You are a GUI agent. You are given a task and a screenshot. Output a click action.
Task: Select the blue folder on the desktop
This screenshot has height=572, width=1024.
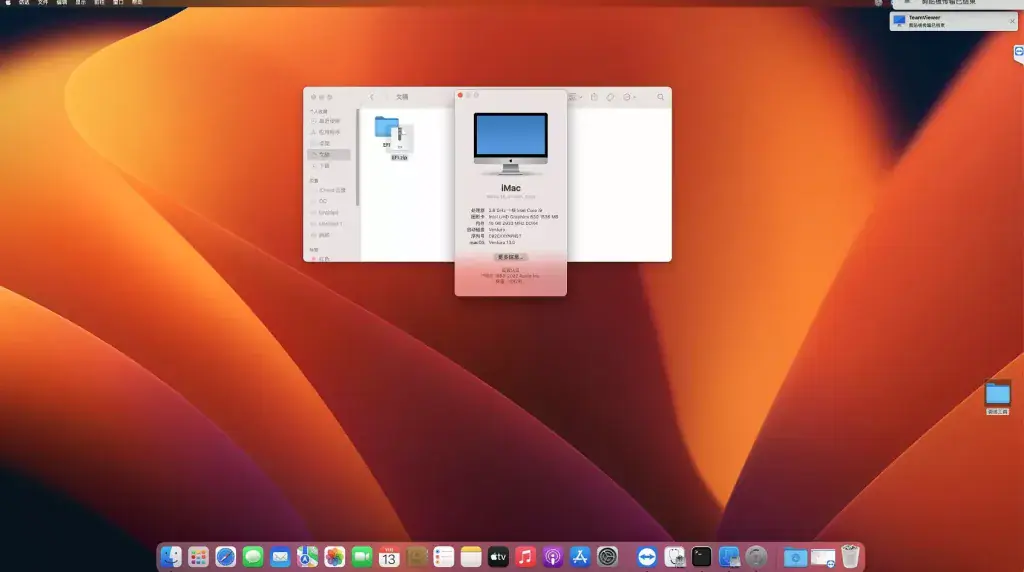[997, 398]
